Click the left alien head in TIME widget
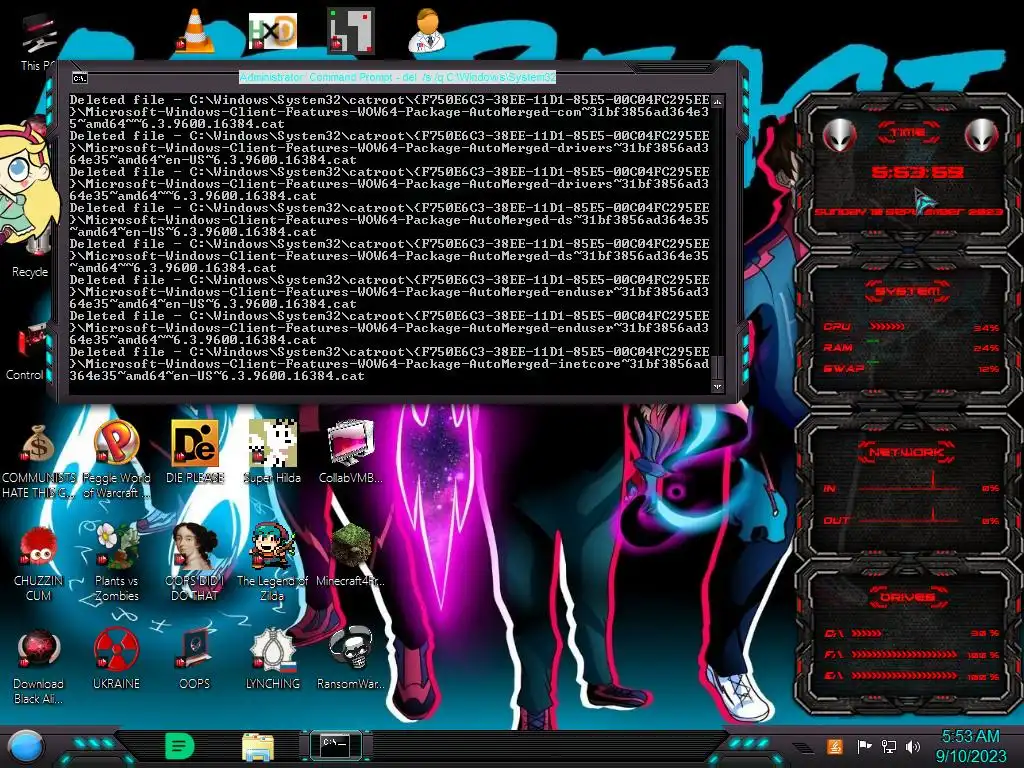The image size is (1024, 768). [839, 135]
